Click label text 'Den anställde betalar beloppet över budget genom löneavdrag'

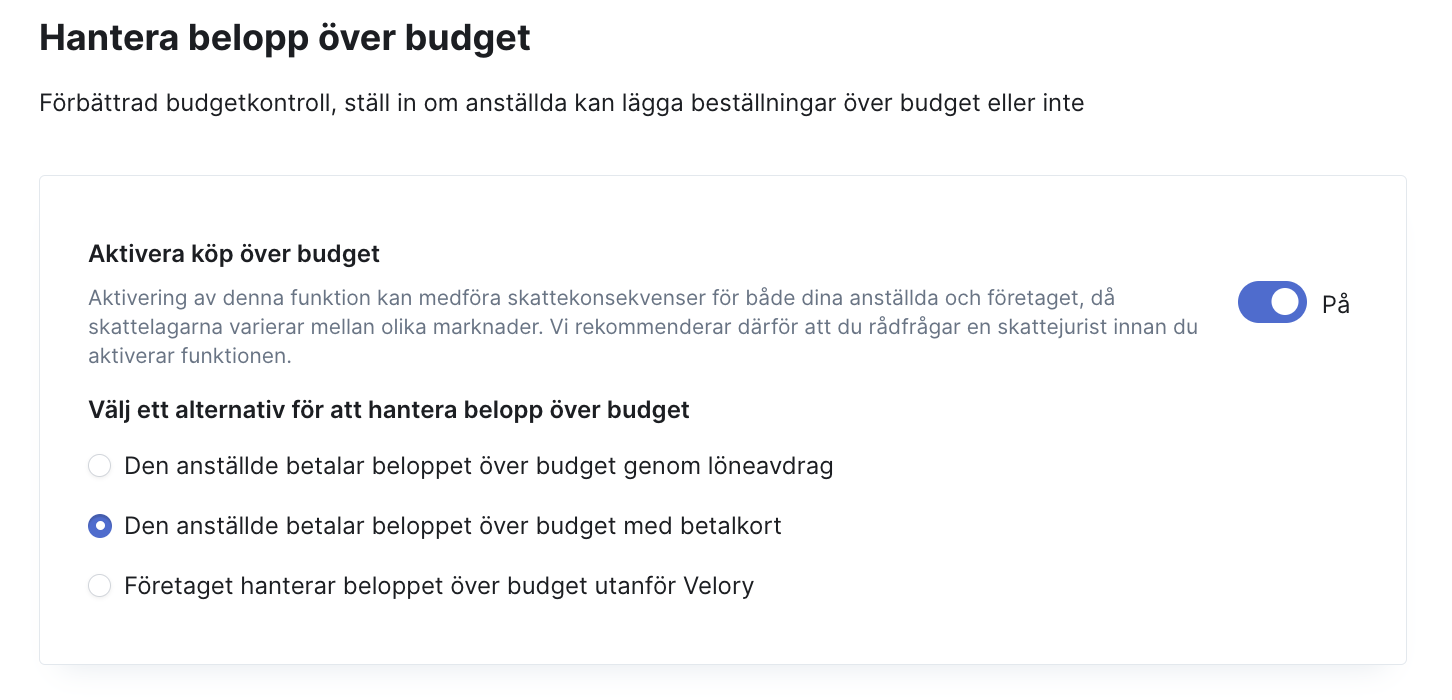[x=479, y=466]
